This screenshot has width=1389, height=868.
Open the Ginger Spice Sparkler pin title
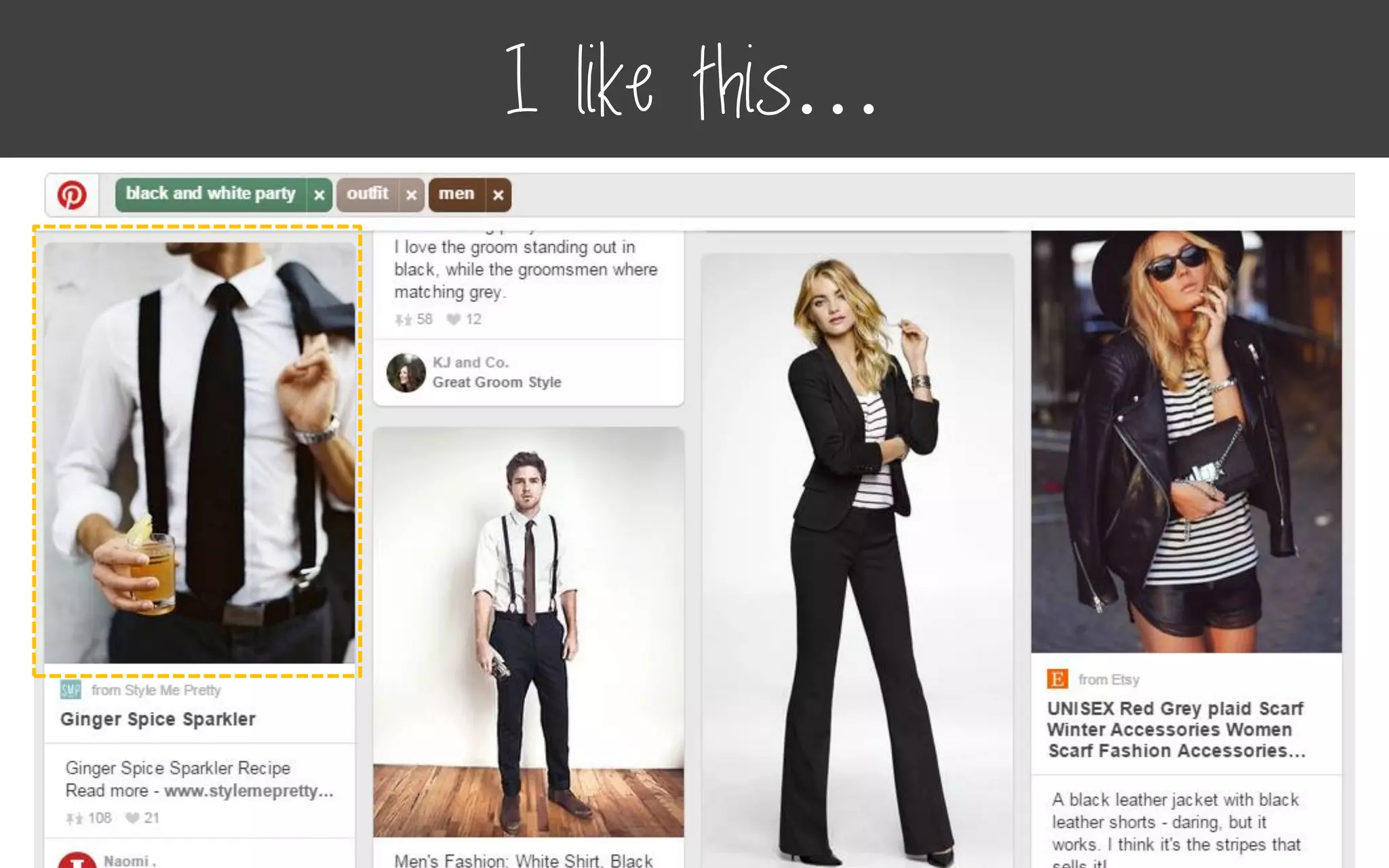click(158, 719)
